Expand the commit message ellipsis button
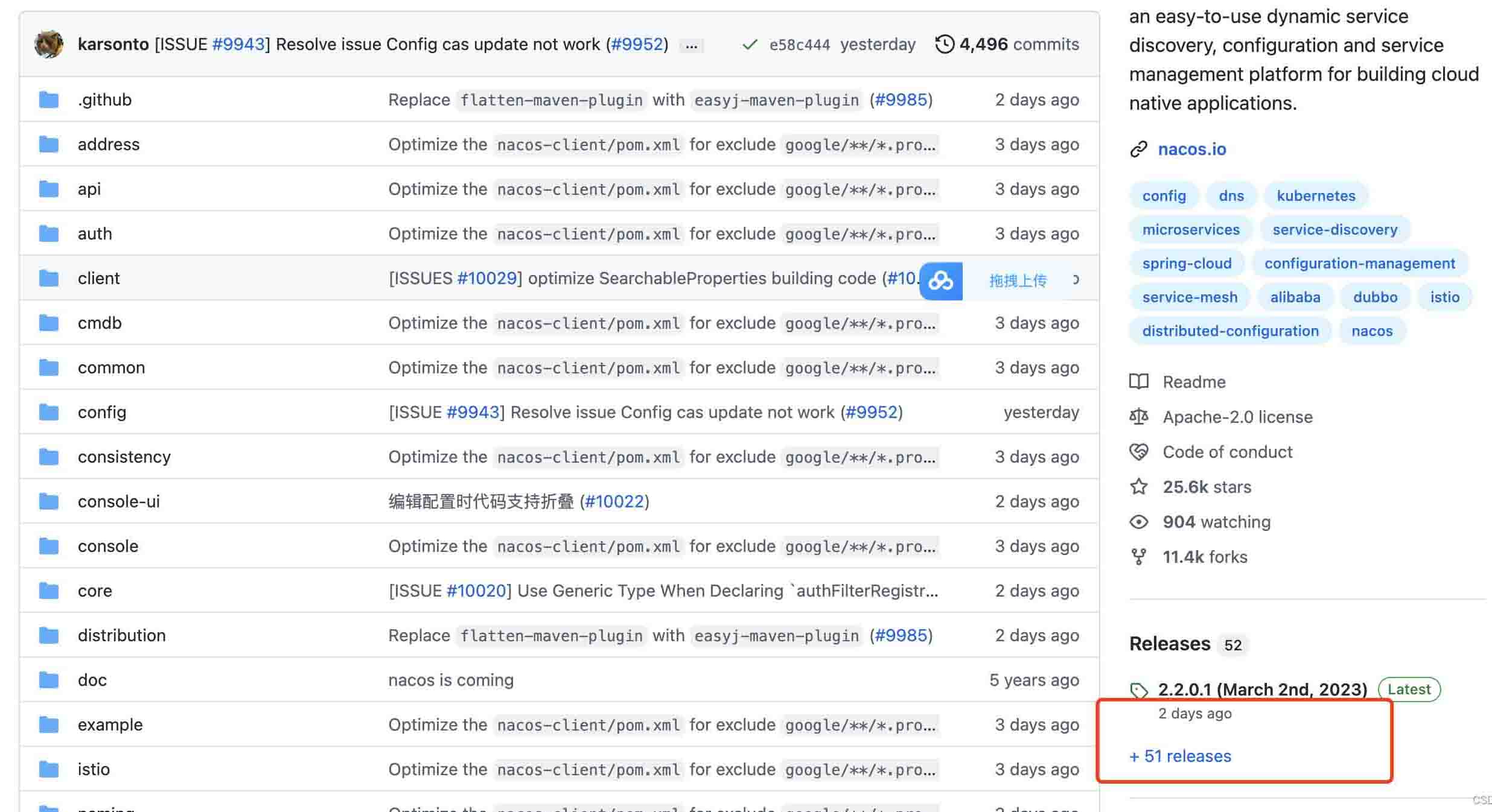The image size is (1492, 812). [x=692, y=45]
